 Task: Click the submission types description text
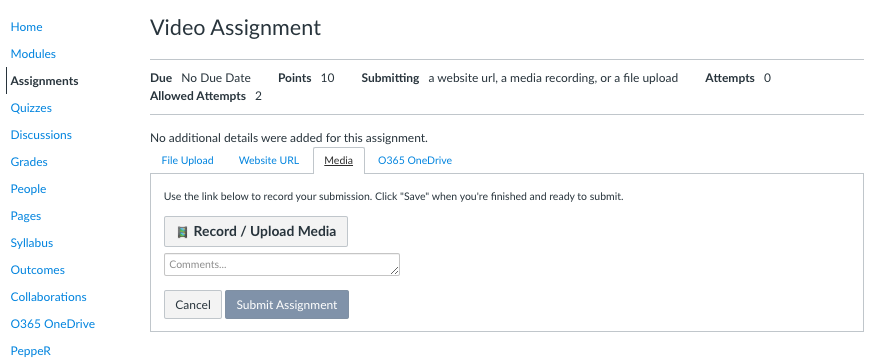click(x=553, y=78)
